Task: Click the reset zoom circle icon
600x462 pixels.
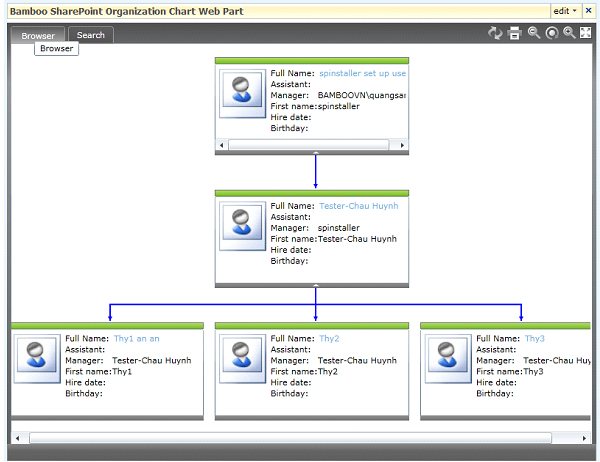Action: click(551, 33)
